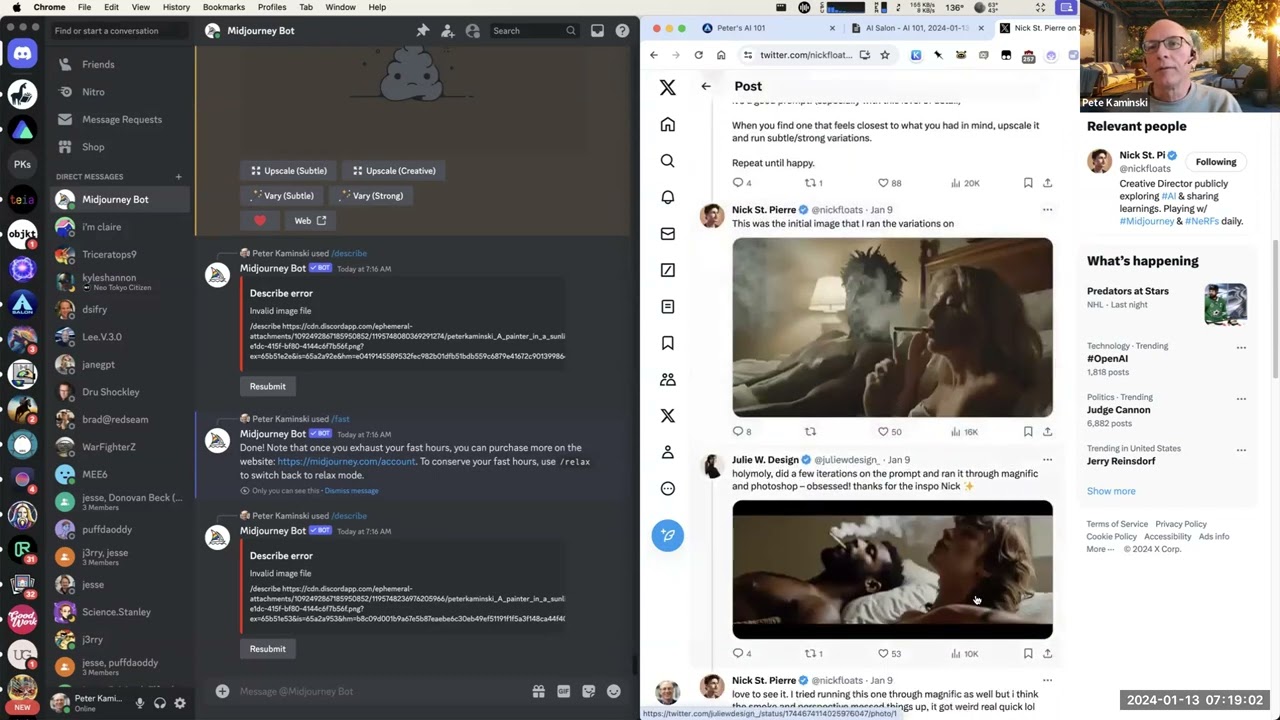Open more options on Julie W. Design's post
The width and height of the screenshot is (1280, 720).
tap(1047, 460)
